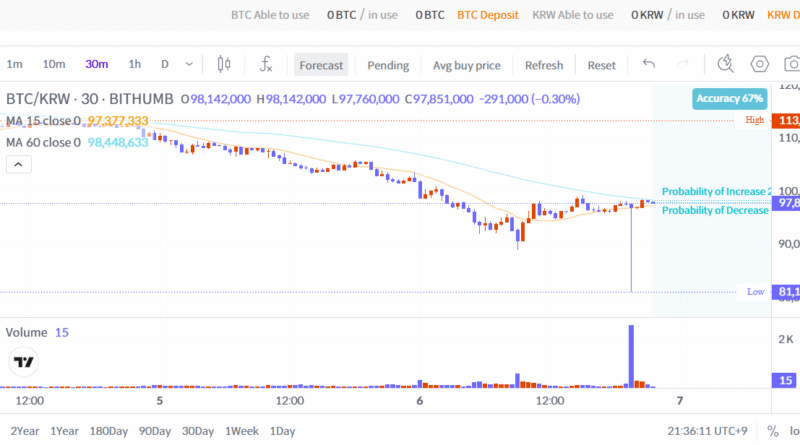Select the D daily timeframe
800x445 pixels.
coord(165,64)
